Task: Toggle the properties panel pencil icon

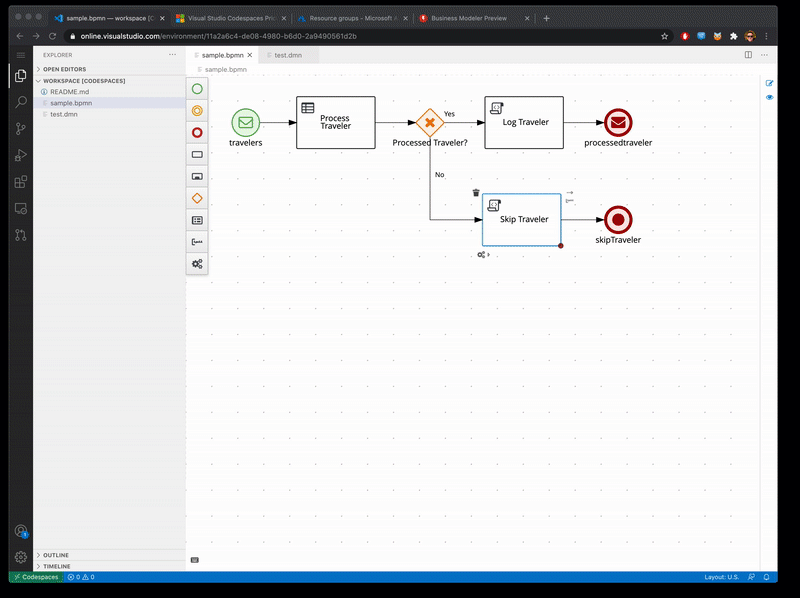Action: point(769,83)
